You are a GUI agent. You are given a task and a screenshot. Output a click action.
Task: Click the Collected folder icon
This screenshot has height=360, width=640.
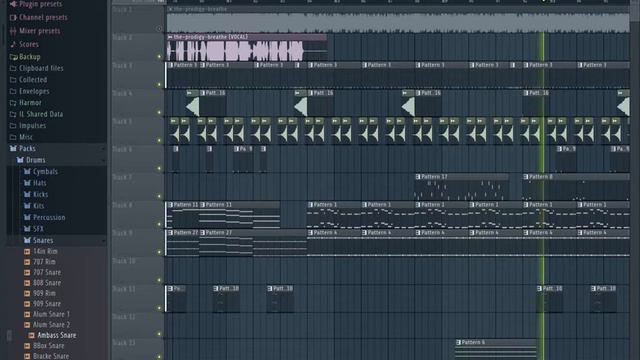[x=13, y=80]
